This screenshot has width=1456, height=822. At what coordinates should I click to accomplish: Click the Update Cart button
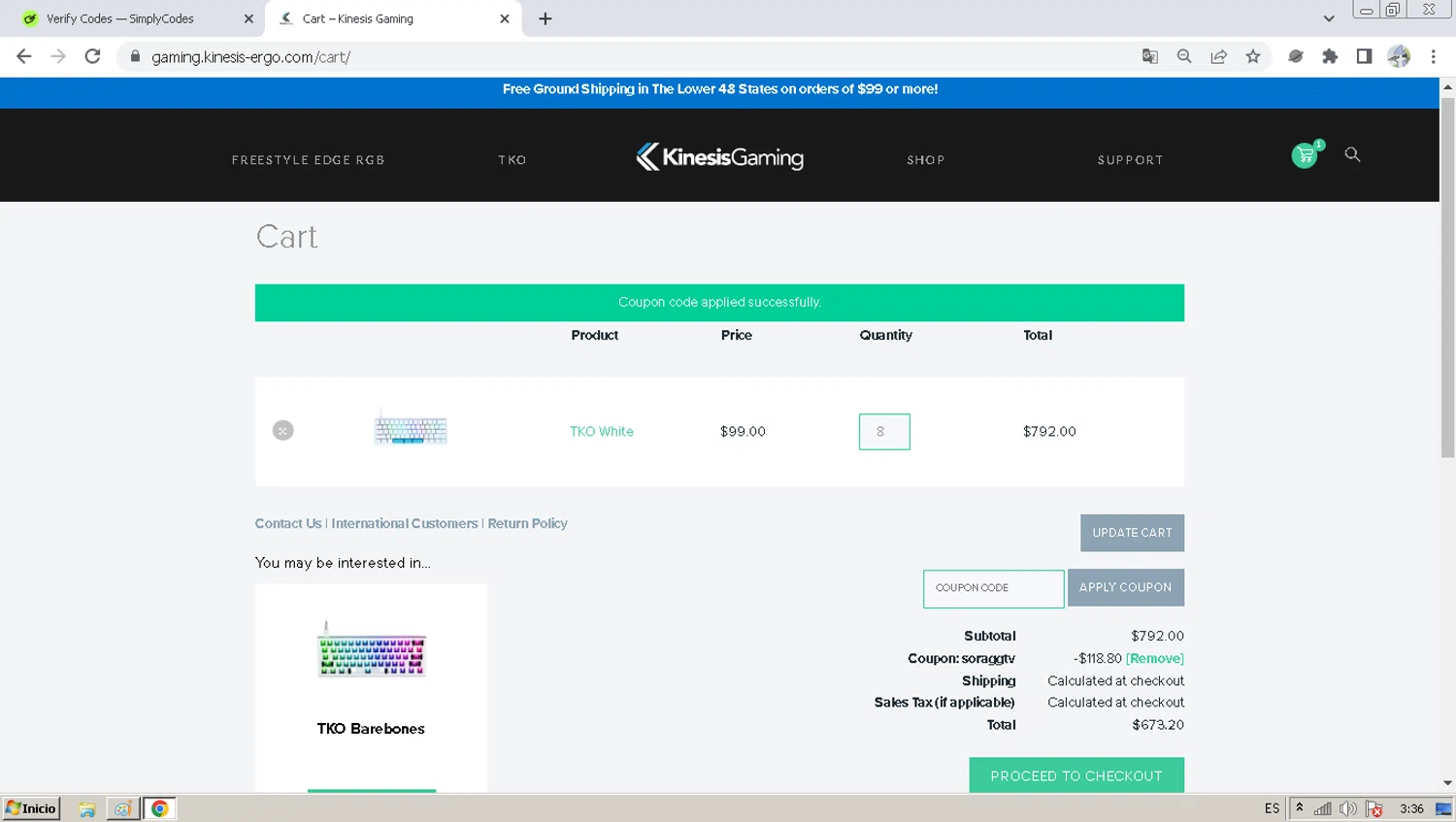pyautogui.click(x=1132, y=533)
